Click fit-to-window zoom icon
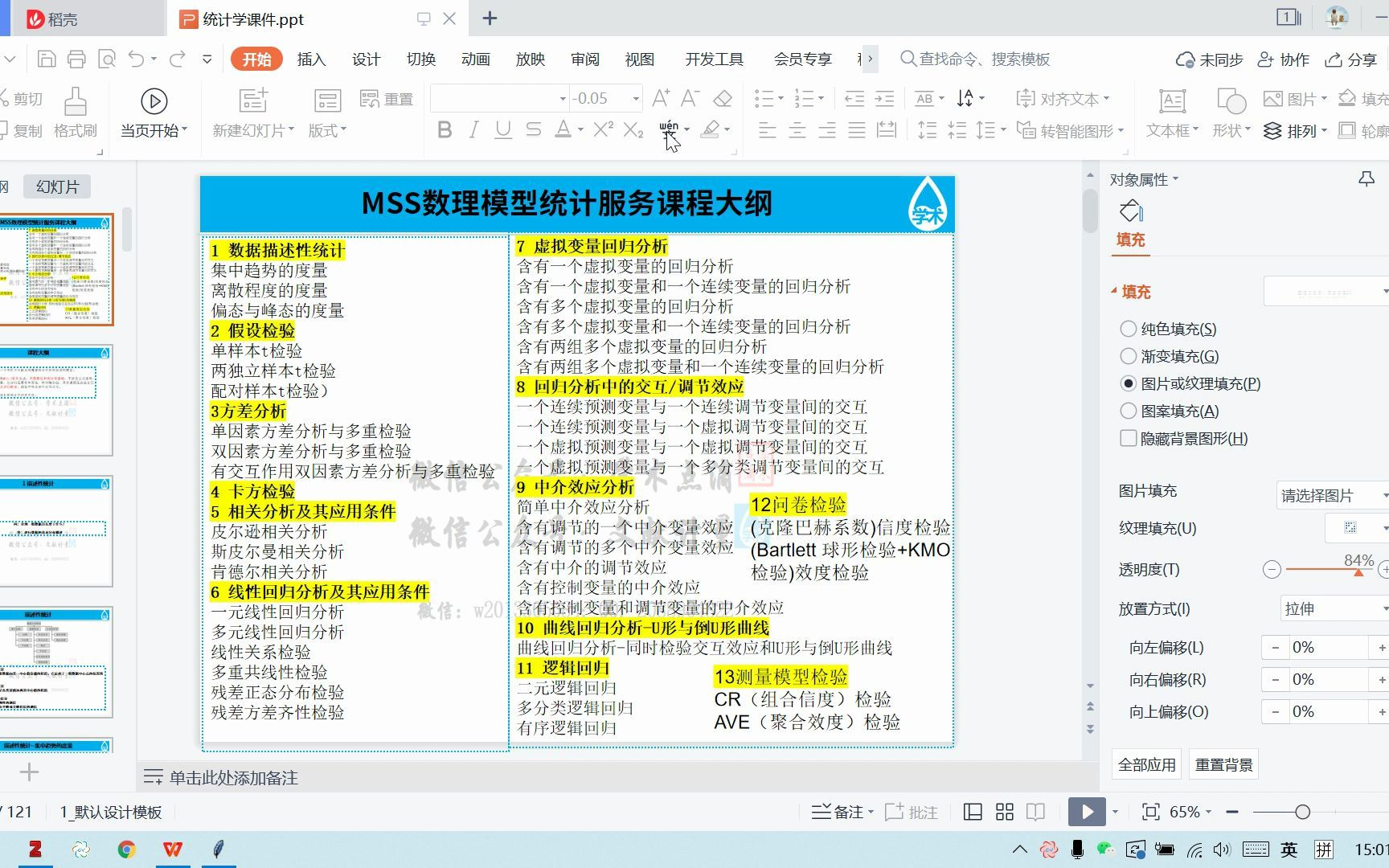1389x868 pixels. [x=1151, y=812]
